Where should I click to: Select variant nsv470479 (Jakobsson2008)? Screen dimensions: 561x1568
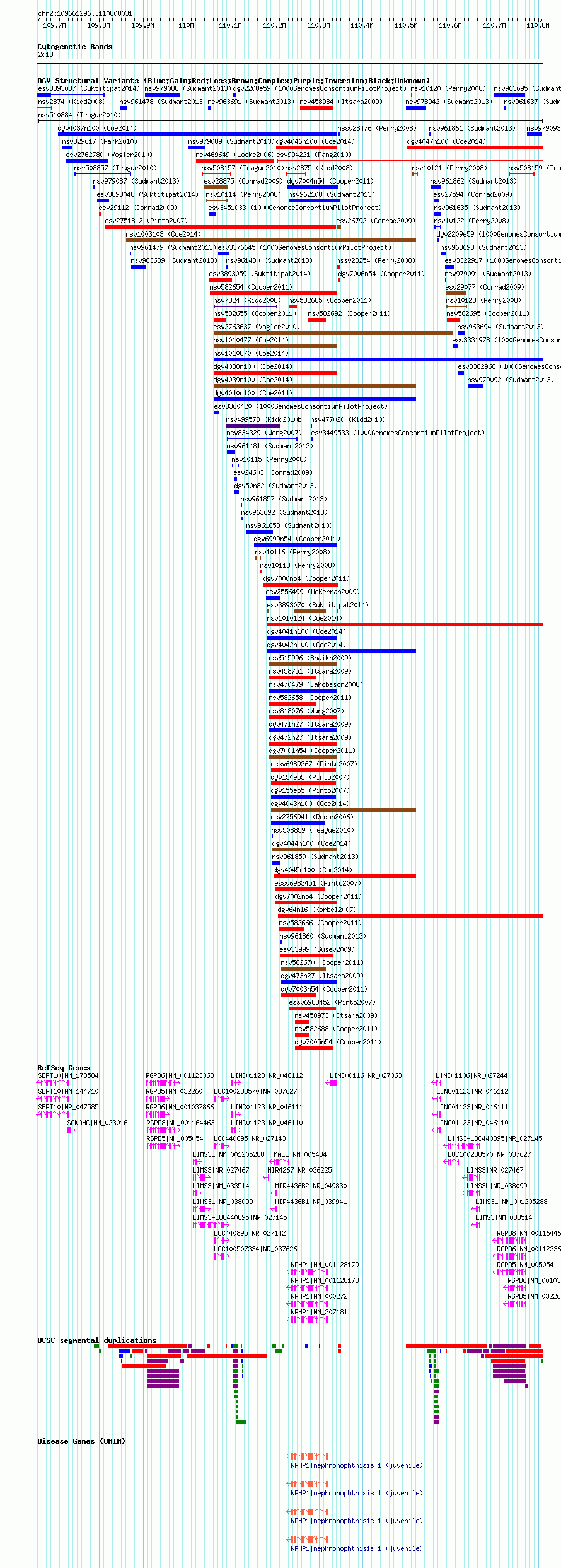[316, 684]
